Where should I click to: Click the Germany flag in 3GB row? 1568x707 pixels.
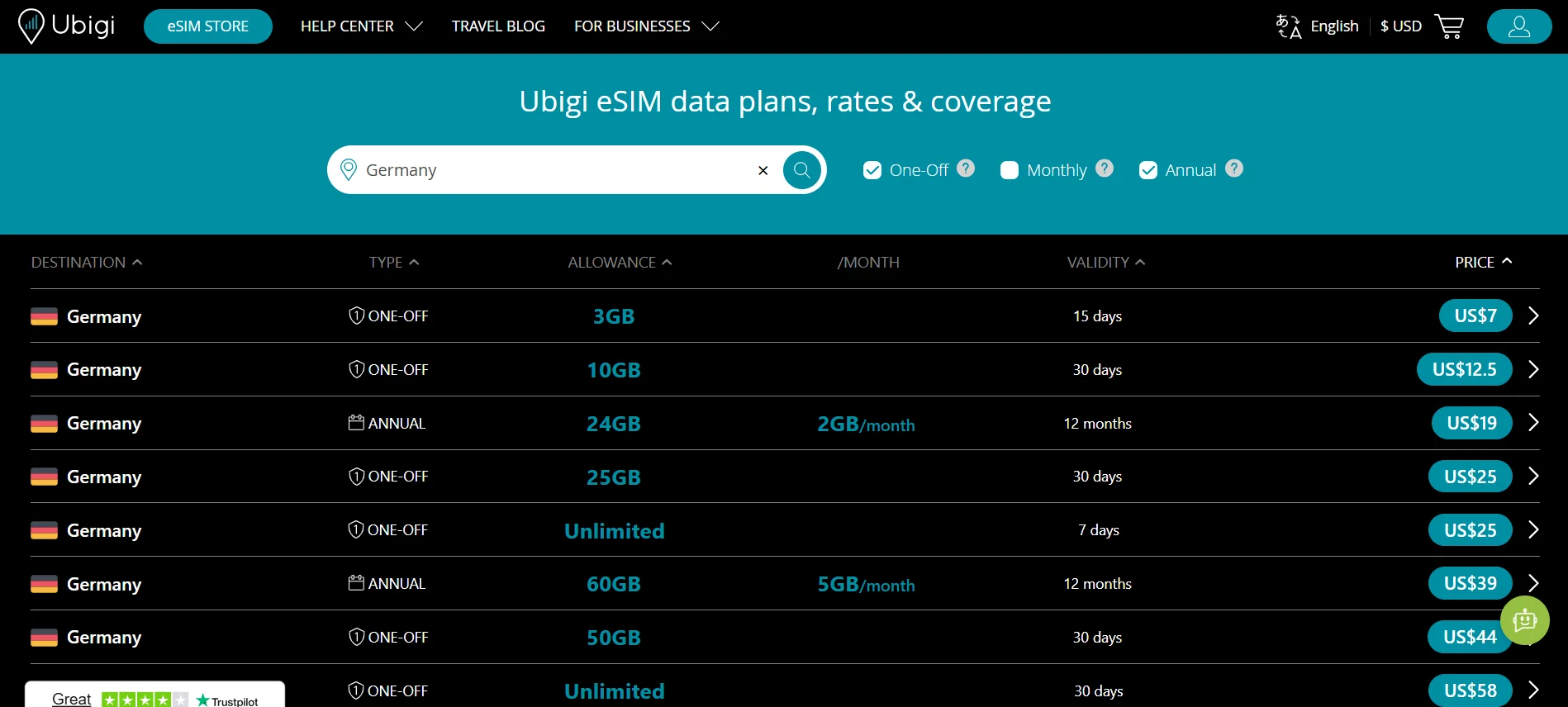click(44, 316)
